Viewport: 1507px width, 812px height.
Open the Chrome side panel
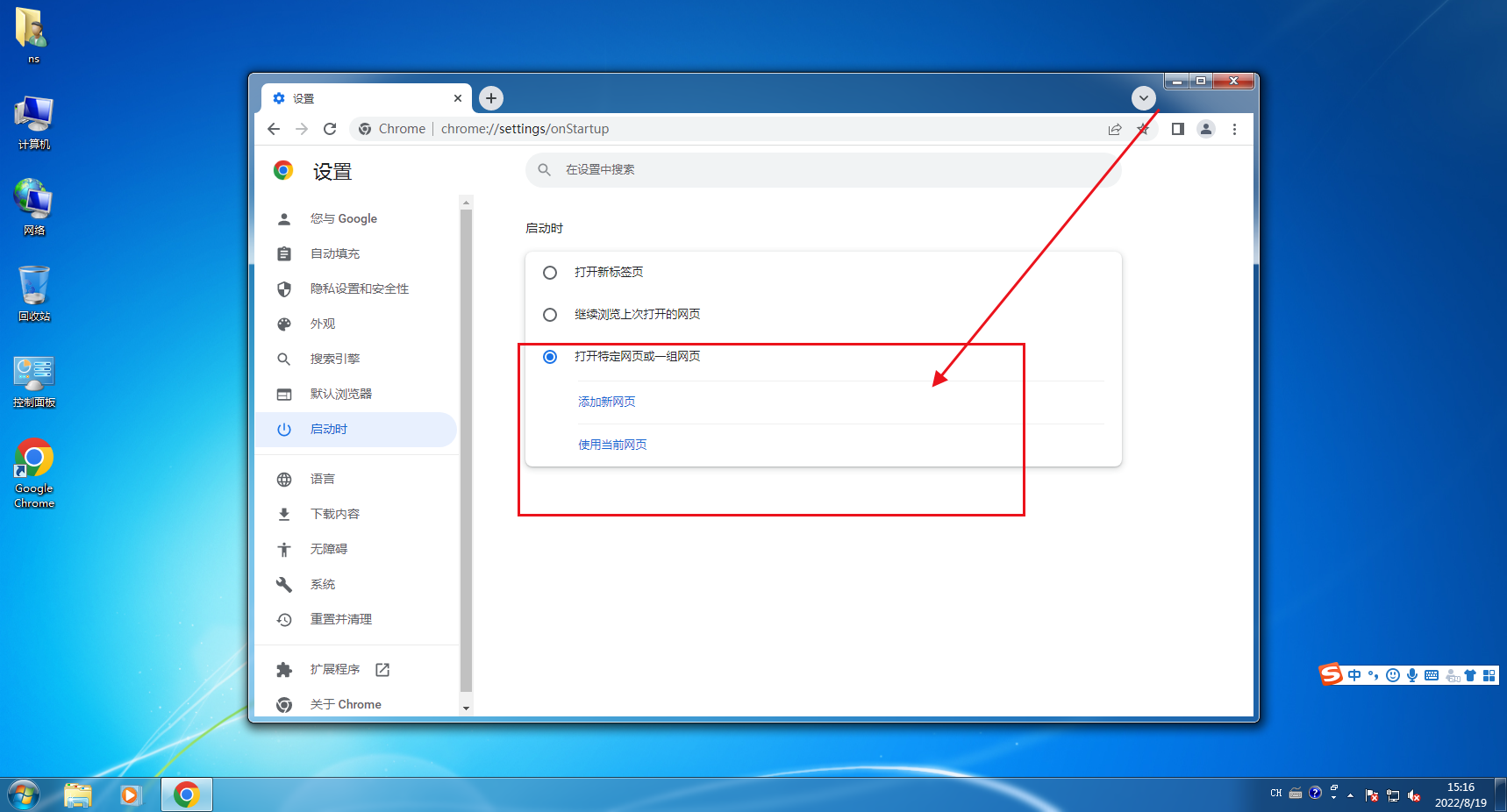(1178, 129)
